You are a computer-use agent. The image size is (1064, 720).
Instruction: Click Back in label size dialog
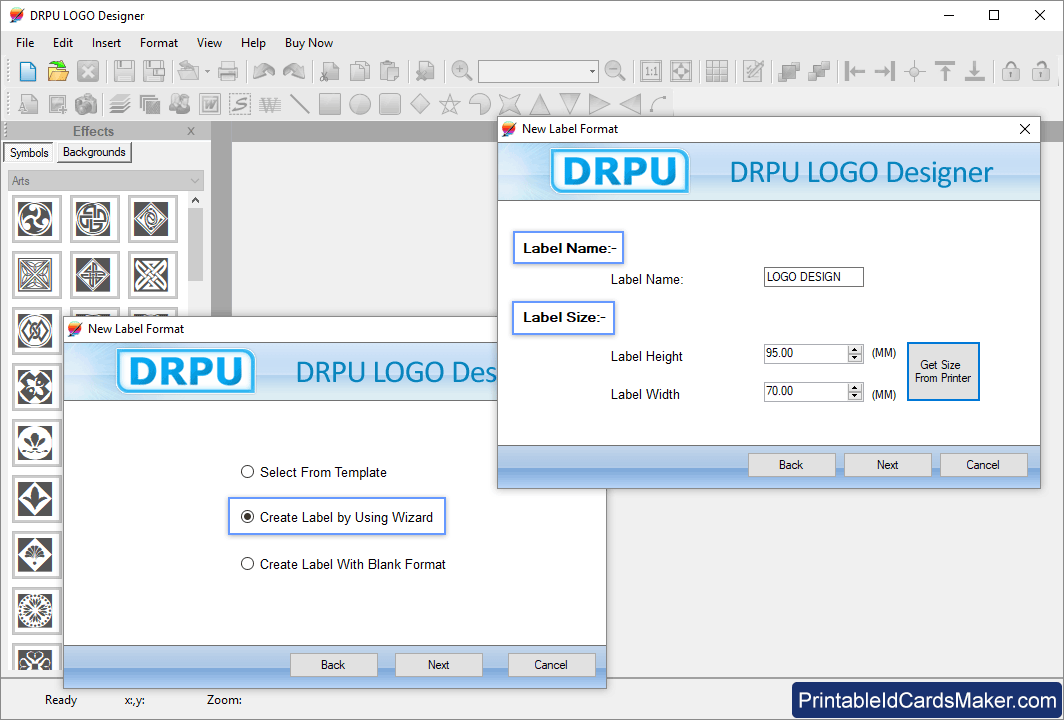tap(791, 465)
